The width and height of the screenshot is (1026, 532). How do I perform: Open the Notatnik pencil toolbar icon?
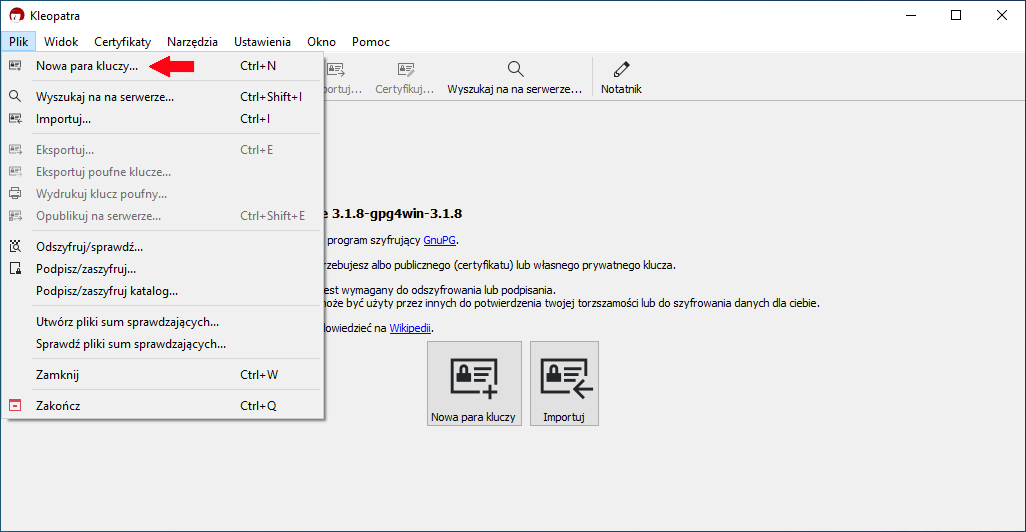tap(621, 69)
